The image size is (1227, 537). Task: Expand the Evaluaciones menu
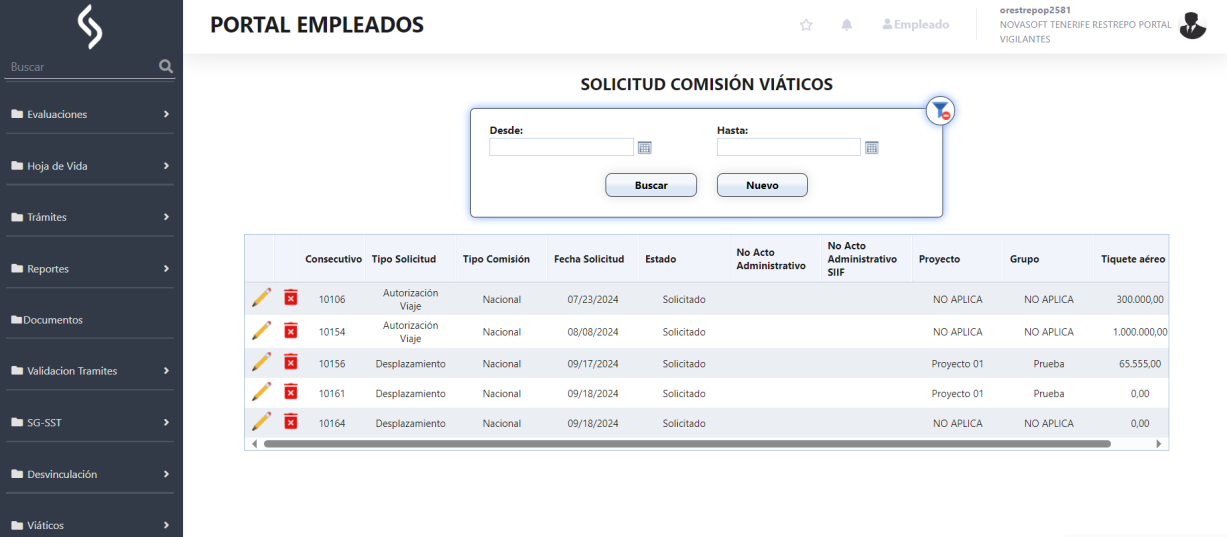click(x=91, y=114)
